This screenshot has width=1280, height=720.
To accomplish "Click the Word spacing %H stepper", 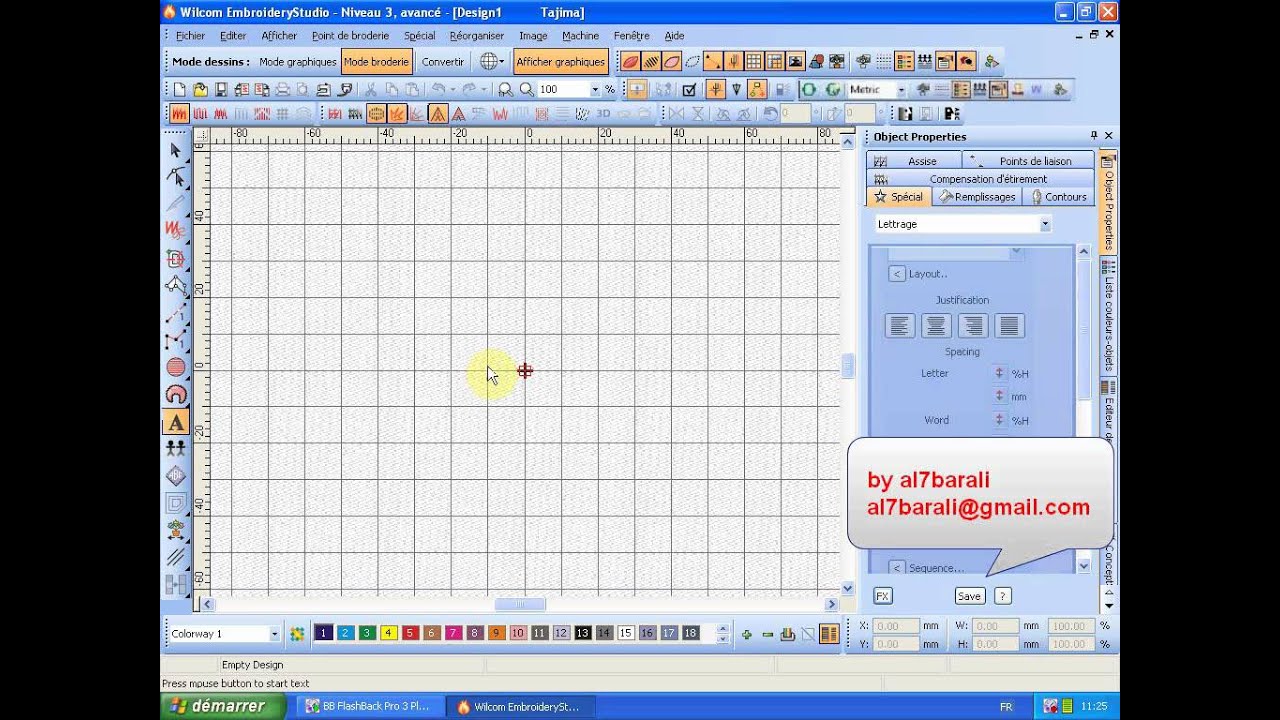I will (x=999, y=420).
